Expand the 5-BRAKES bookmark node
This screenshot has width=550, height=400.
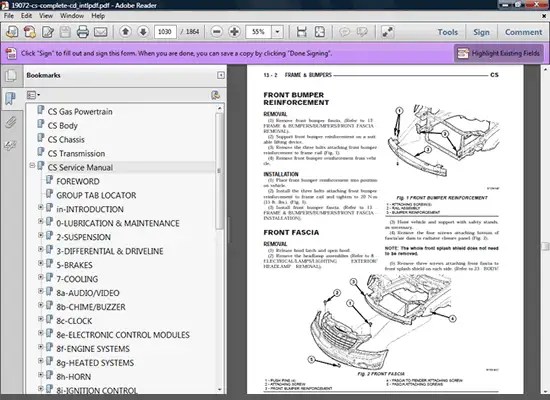[41, 263]
